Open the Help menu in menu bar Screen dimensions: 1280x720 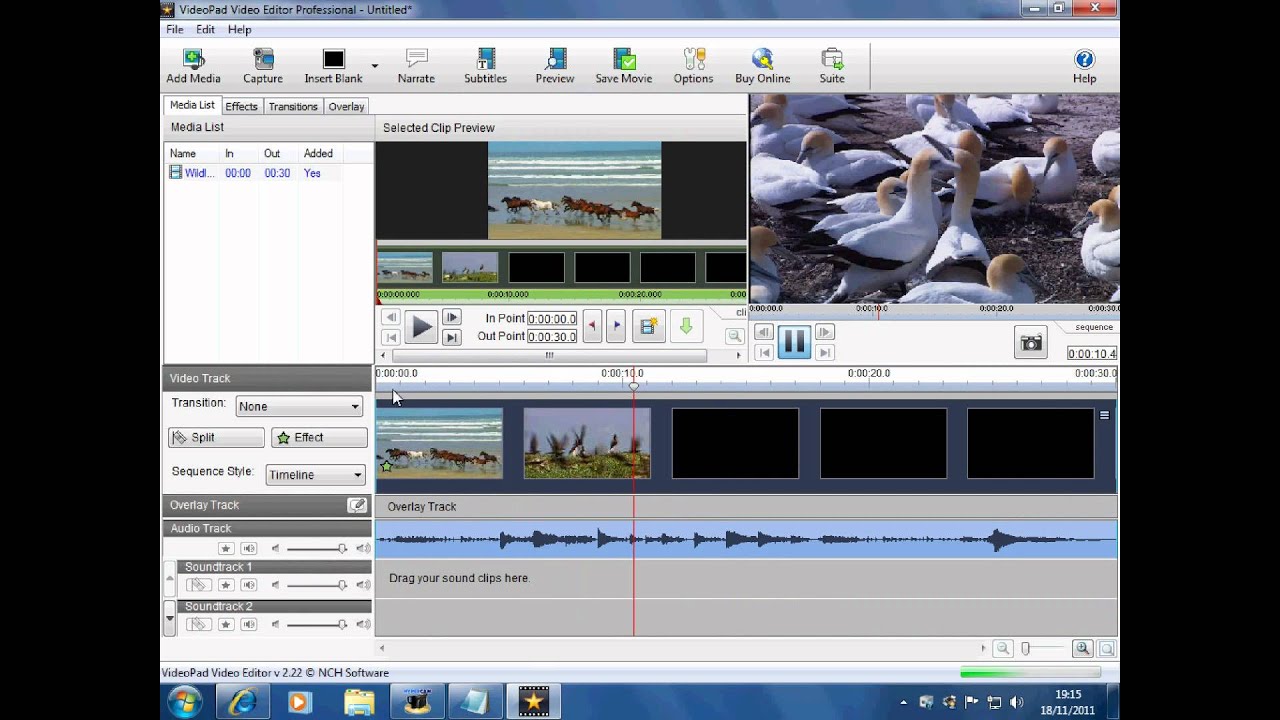point(239,30)
